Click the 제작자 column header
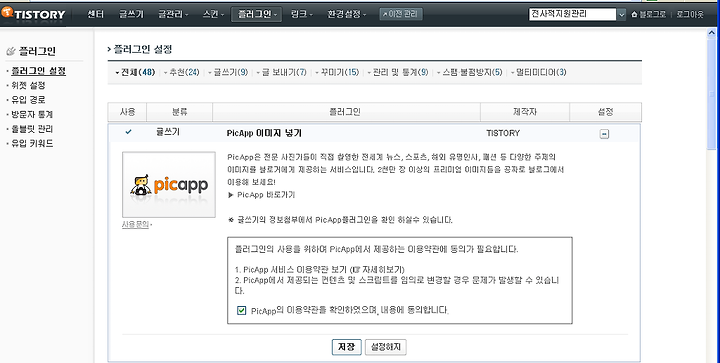This screenshot has width=720, height=363. click(525, 112)
